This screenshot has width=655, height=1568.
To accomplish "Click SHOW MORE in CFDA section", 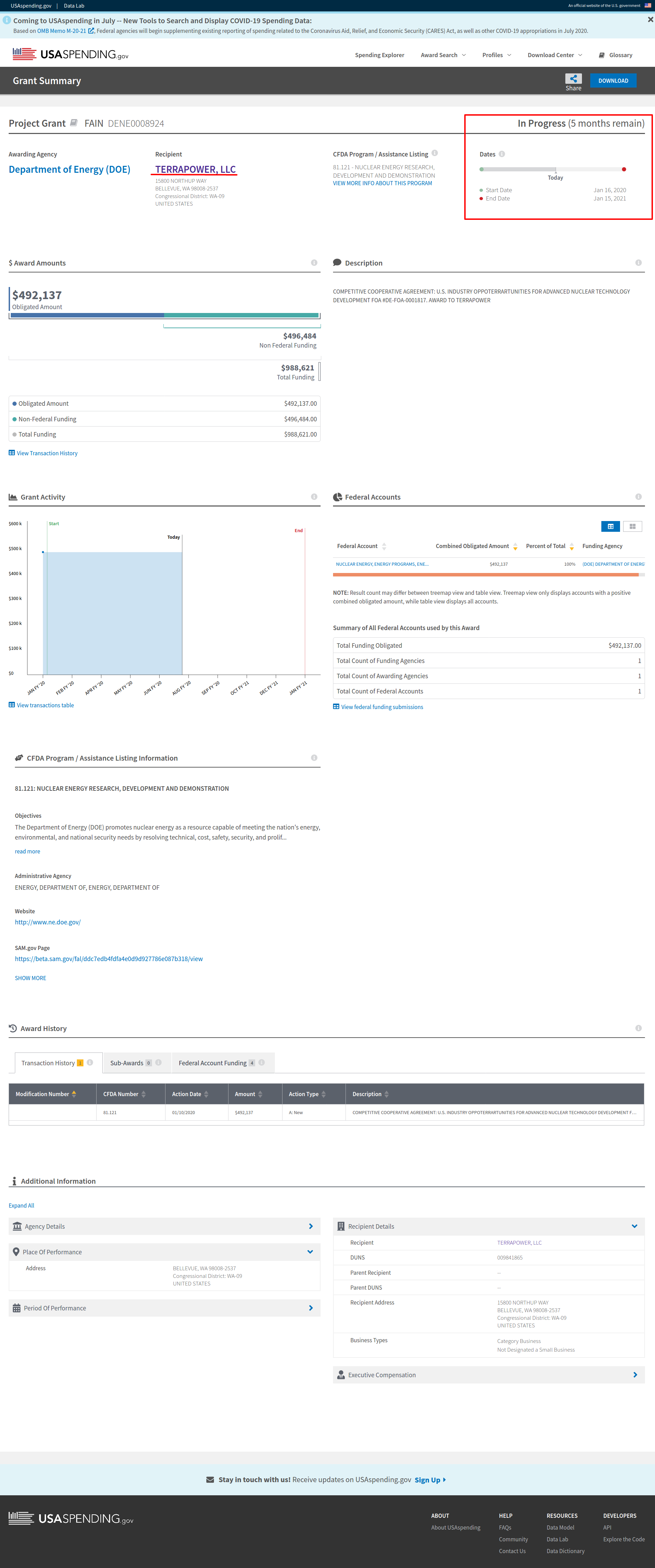I will (x=30, y=978).
